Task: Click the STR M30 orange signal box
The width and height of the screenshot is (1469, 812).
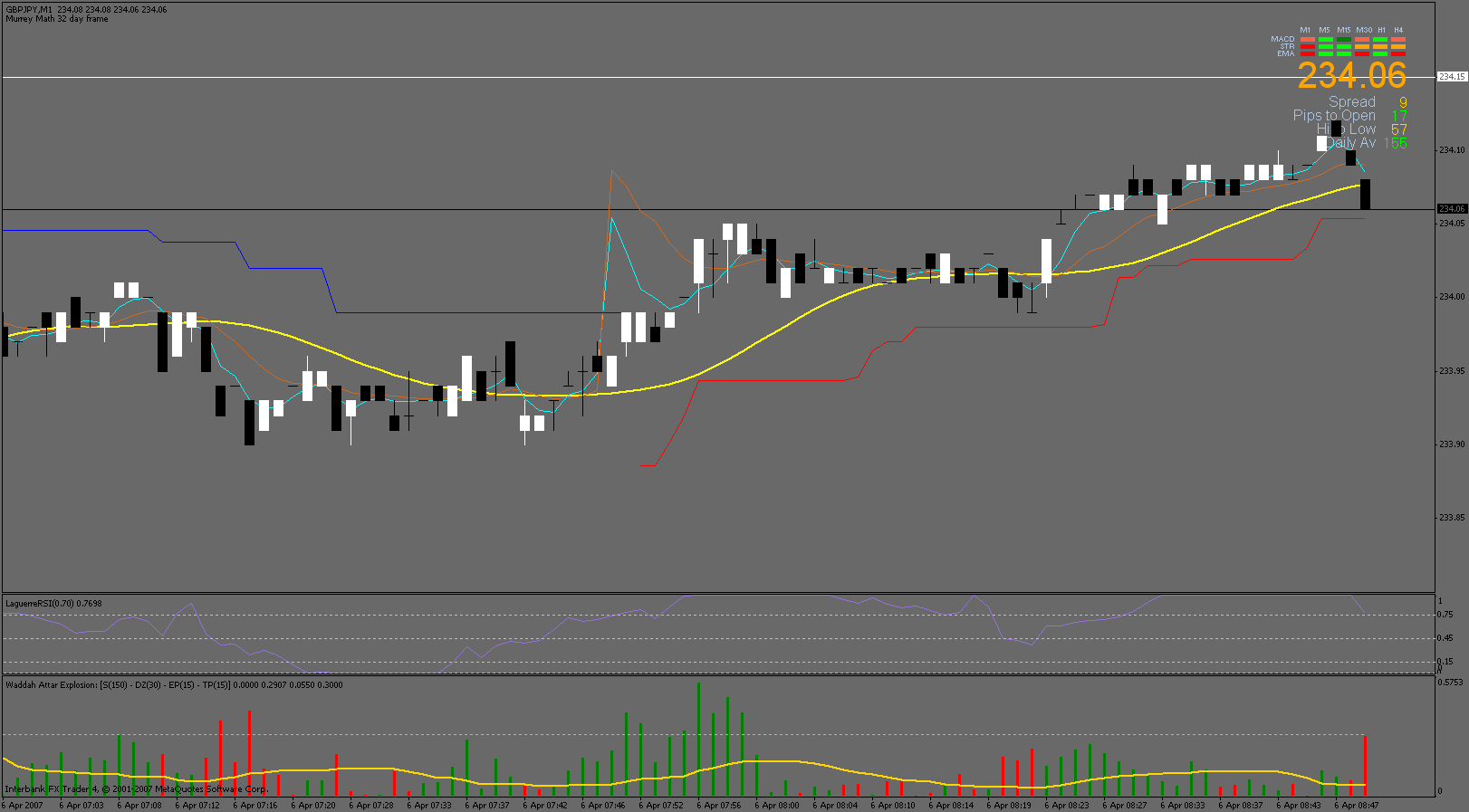Action: pyautogui.click(x=1362, y=47)
